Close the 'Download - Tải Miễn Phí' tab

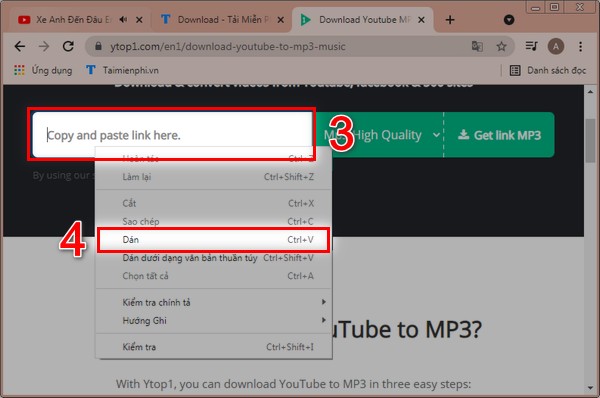[280, 20]
